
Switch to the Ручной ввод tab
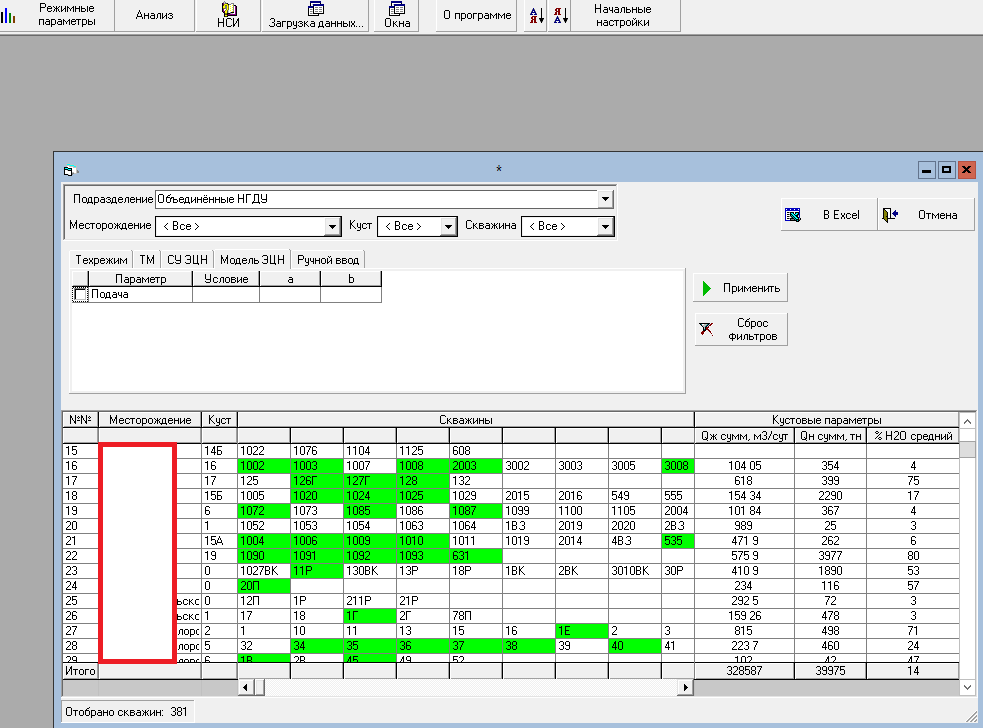click(x=328, y=260)
